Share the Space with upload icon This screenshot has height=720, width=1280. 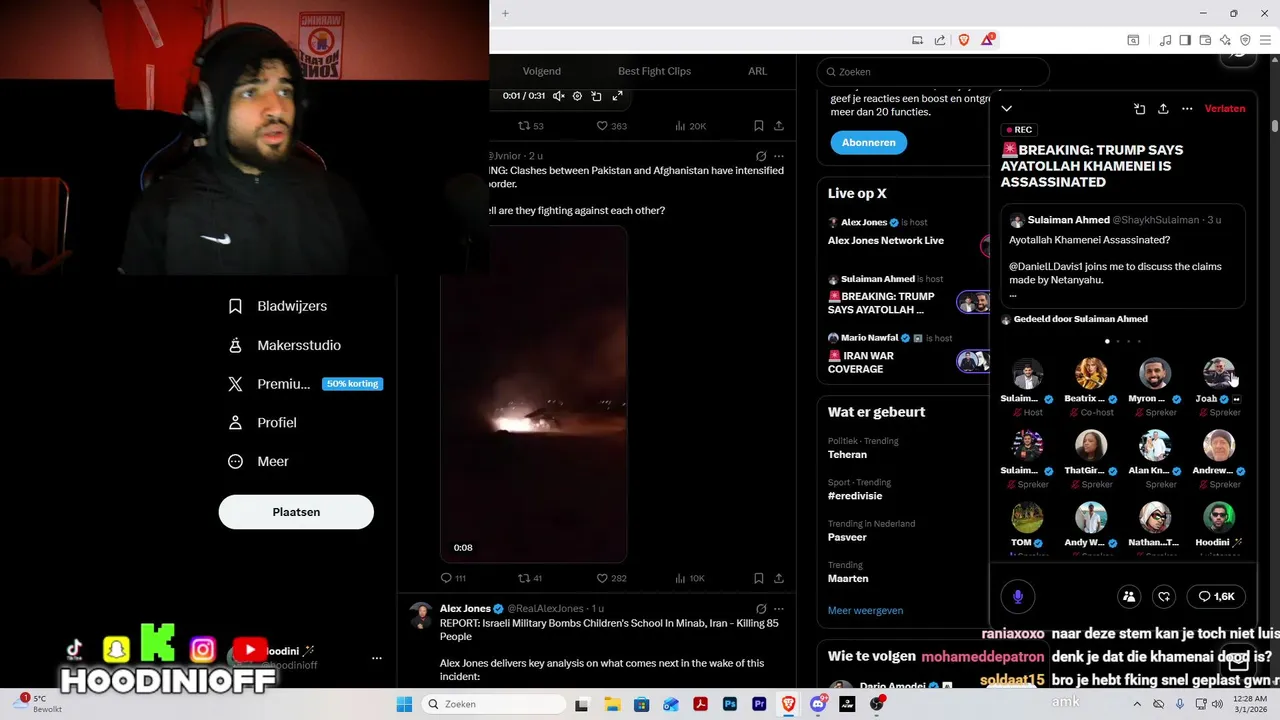click(1163, 109)
